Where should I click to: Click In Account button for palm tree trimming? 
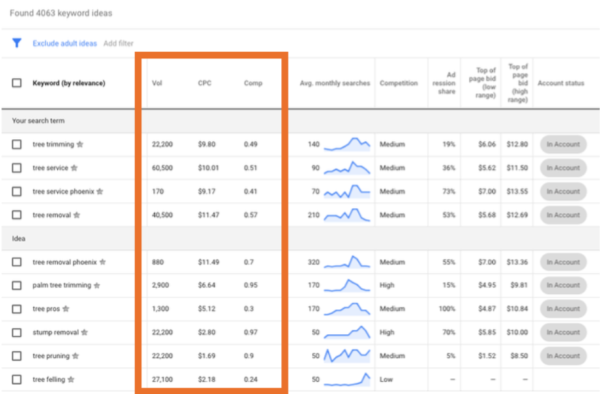tap(563, 285)
